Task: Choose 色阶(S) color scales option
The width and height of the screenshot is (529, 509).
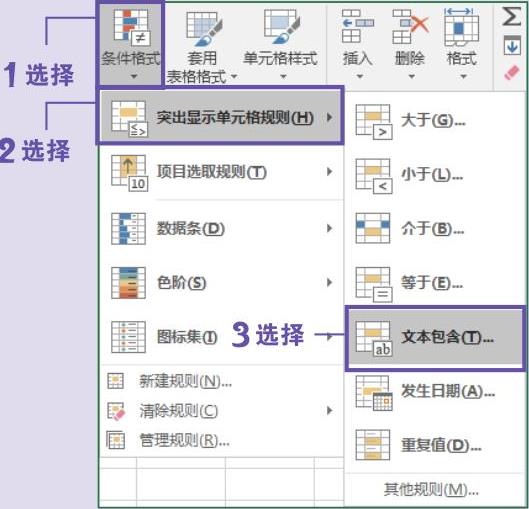Action: tap(222, 282)
